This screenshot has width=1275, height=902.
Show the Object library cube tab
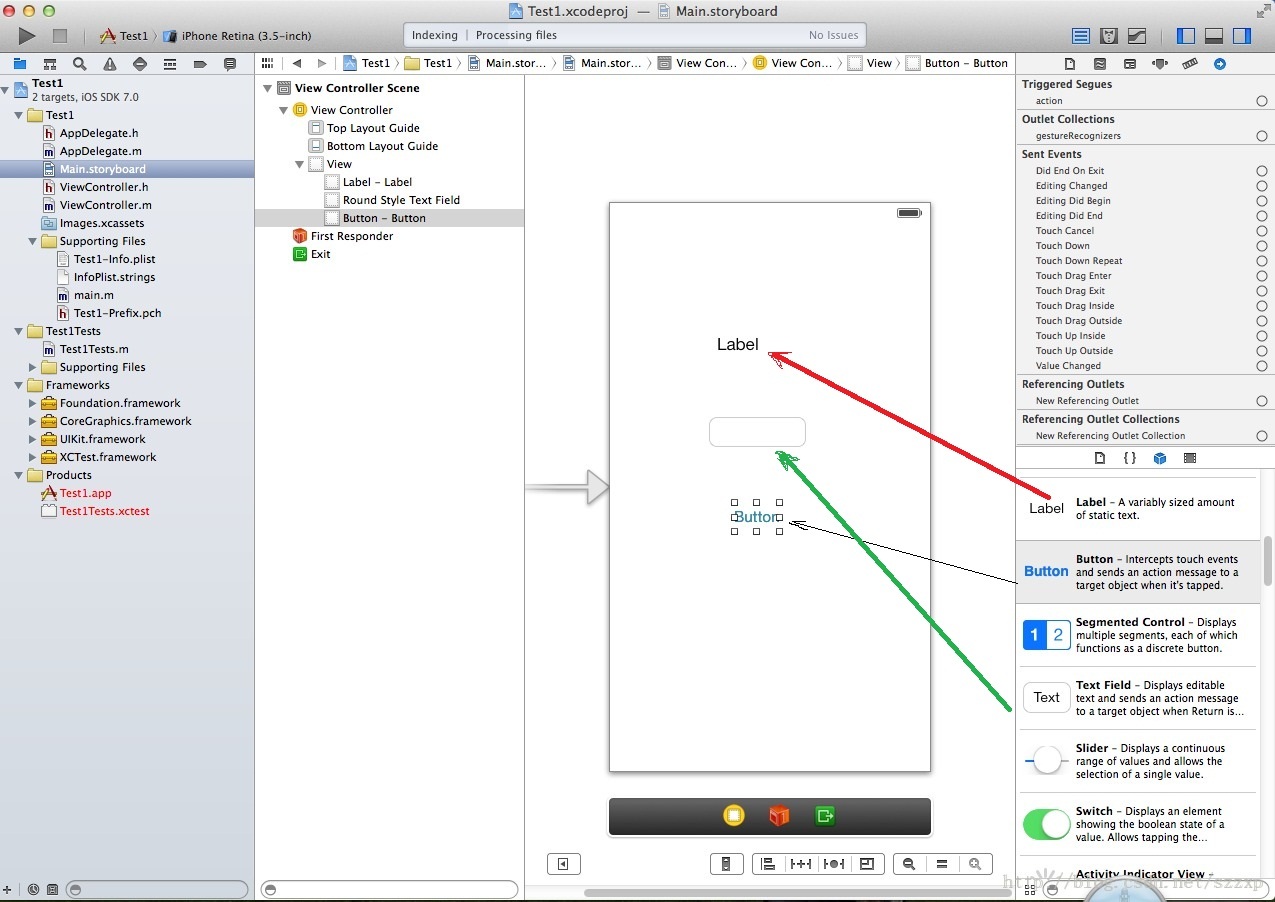1160,458
